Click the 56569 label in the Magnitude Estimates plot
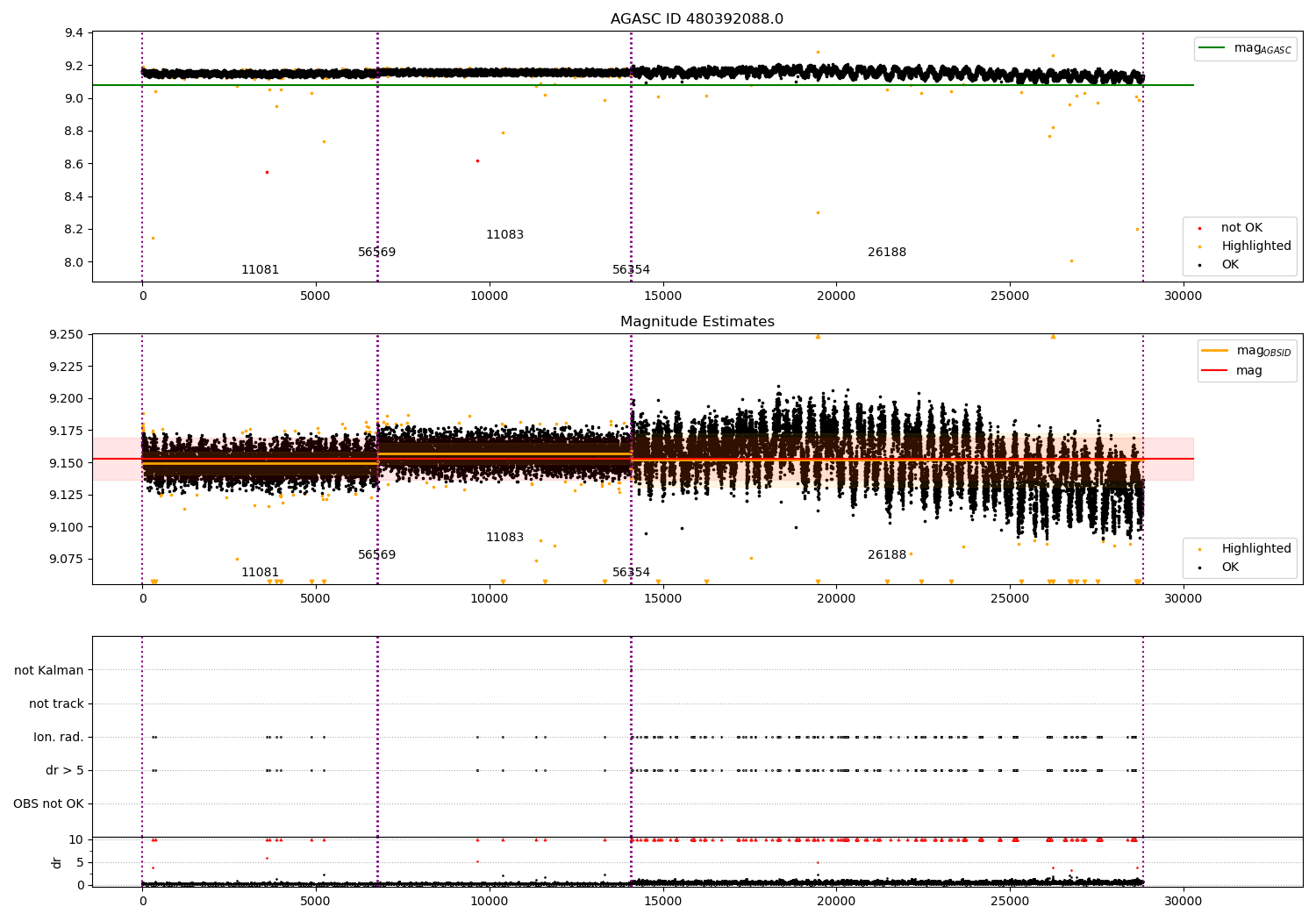 coord(376,555)
